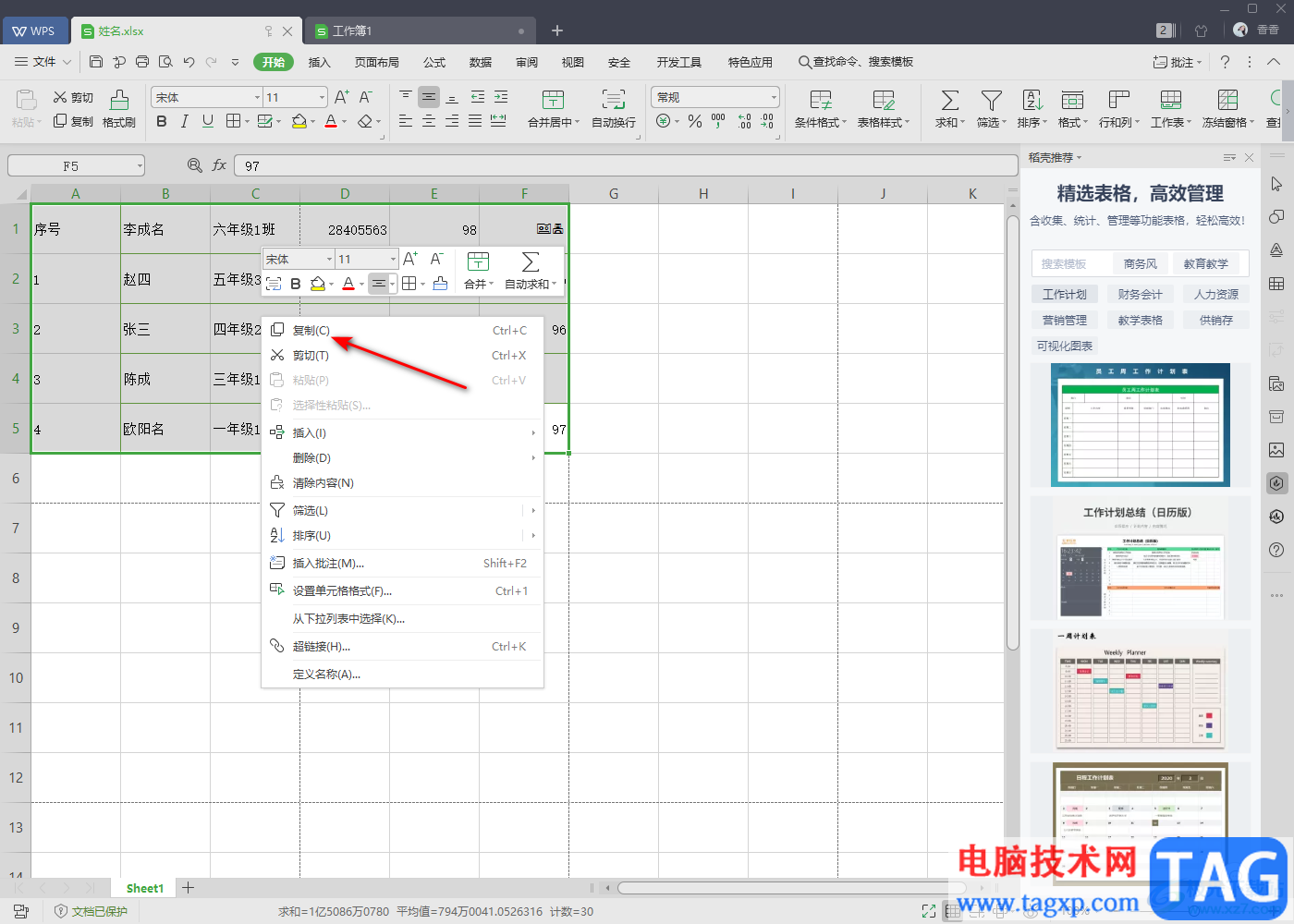Image resolution: width=1294 pixels, height=924 pixels.
Task: Toggle Italic formatting in the ribbon
Action: click(184, 121)
